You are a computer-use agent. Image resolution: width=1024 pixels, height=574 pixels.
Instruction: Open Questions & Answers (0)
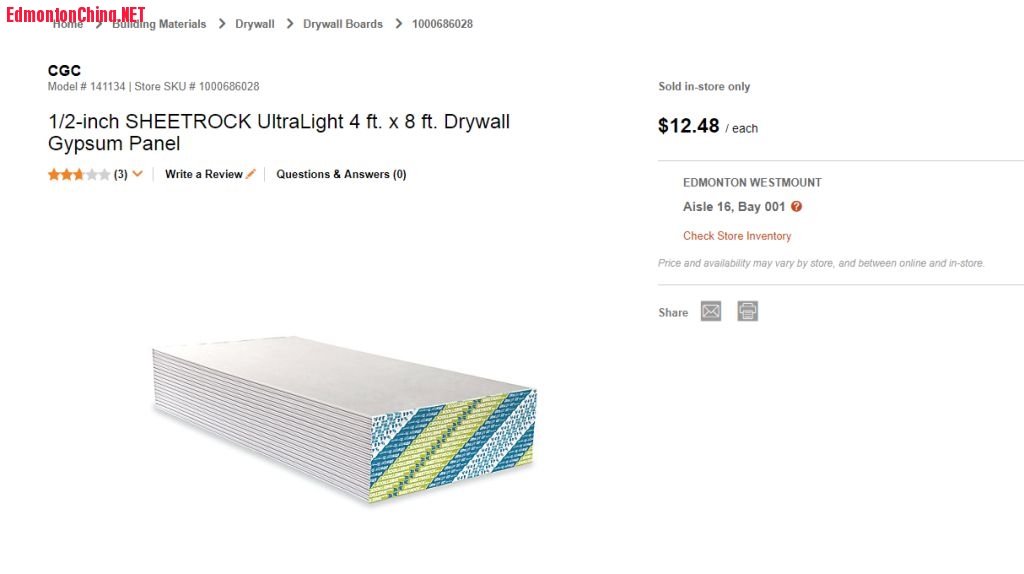(x=341, y=174)
